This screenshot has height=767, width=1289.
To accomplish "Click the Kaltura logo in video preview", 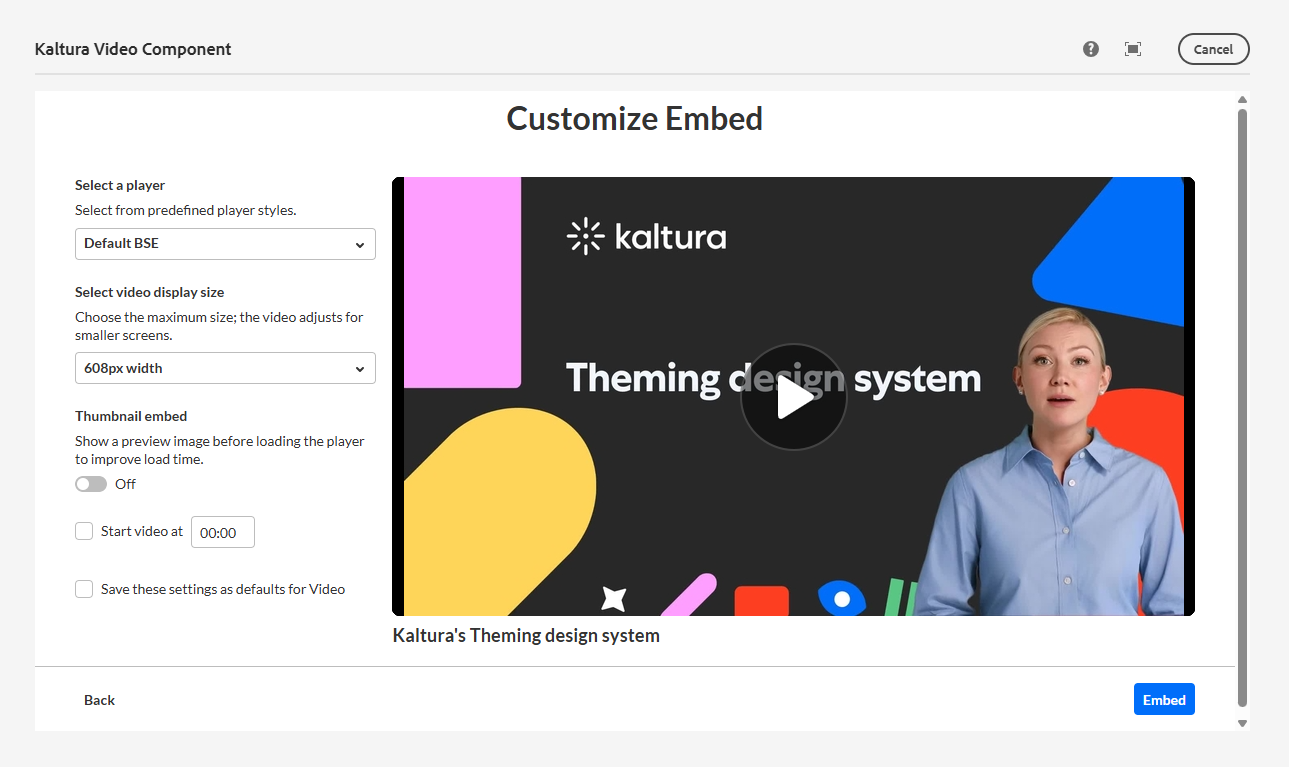I will pyautogui.click(x=646, y=236).
